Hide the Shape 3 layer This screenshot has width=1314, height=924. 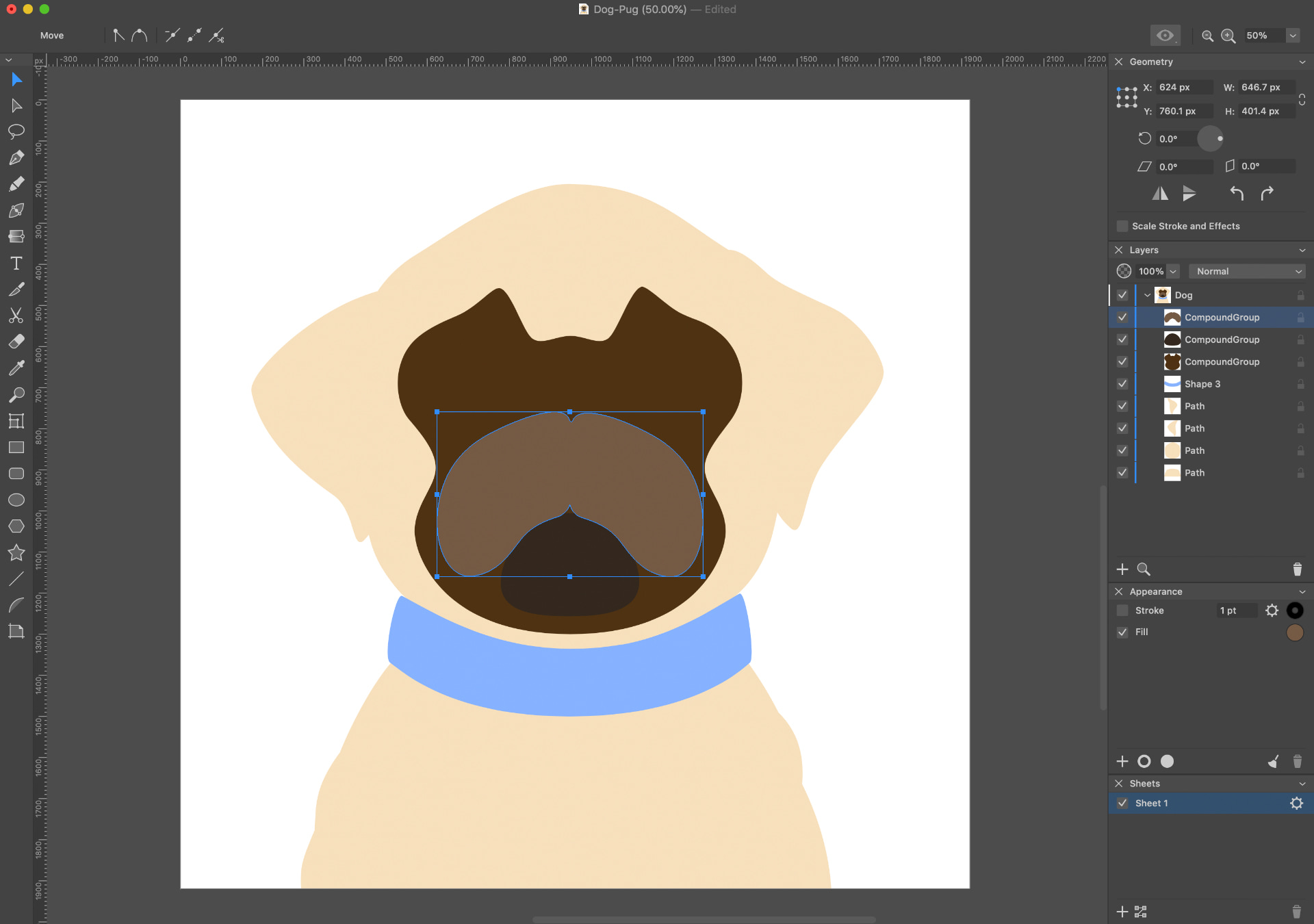(1122, 384)
